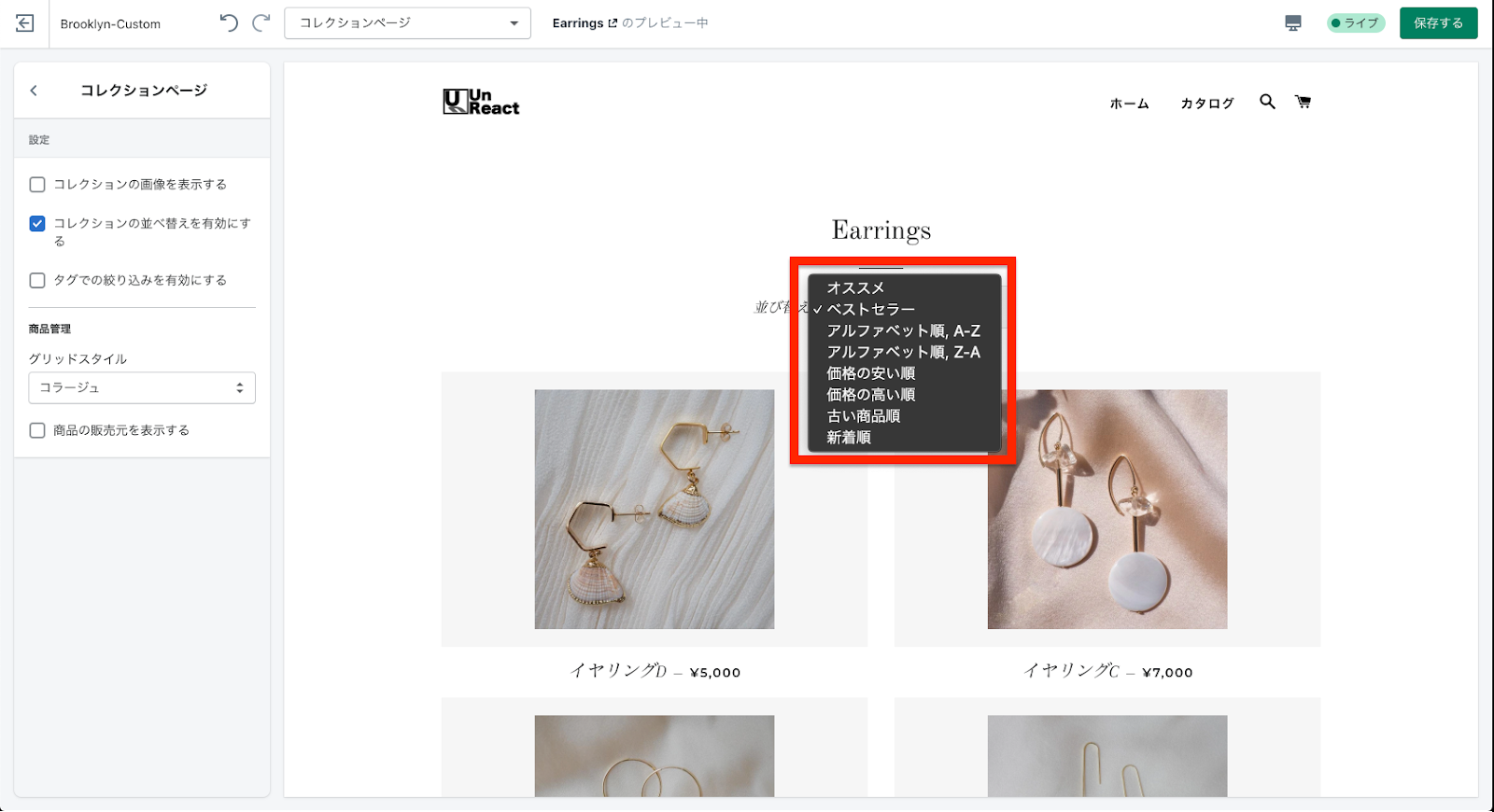Open the コレクションページ template dropdown
1494x812 pixels.
point(407,23)
